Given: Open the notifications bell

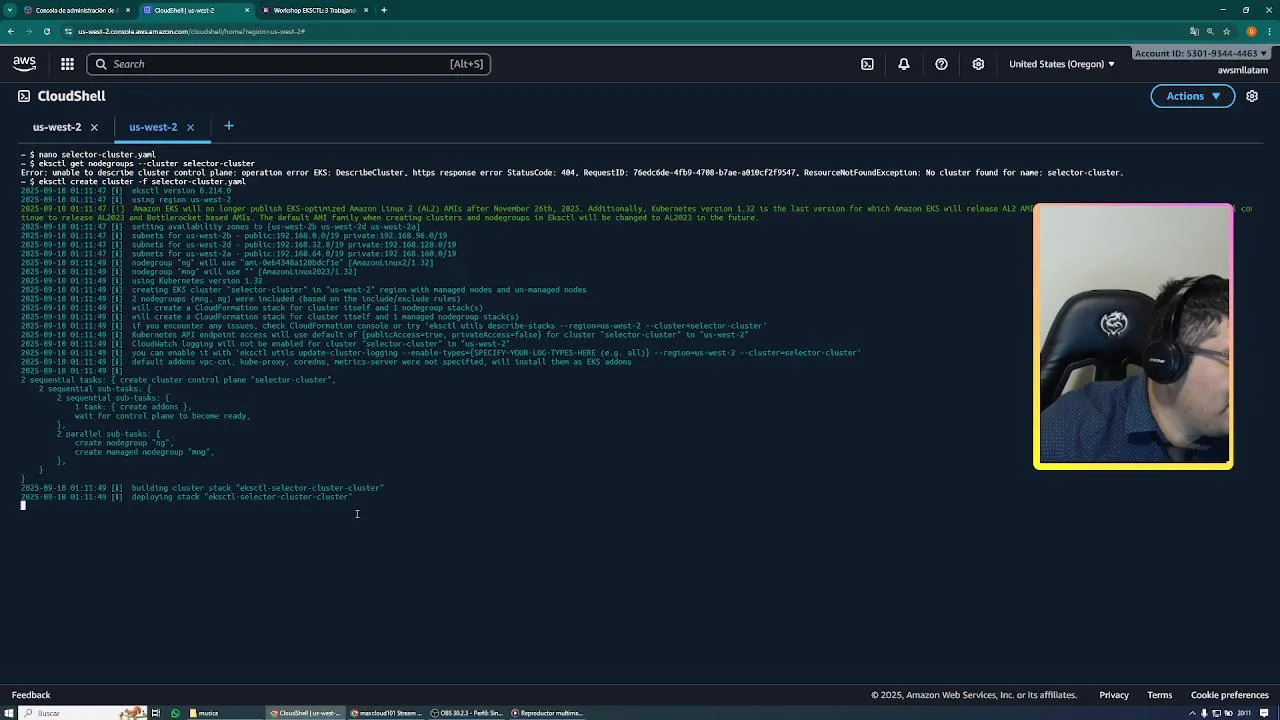Looking at the screenshot, I should coord(904,64).
